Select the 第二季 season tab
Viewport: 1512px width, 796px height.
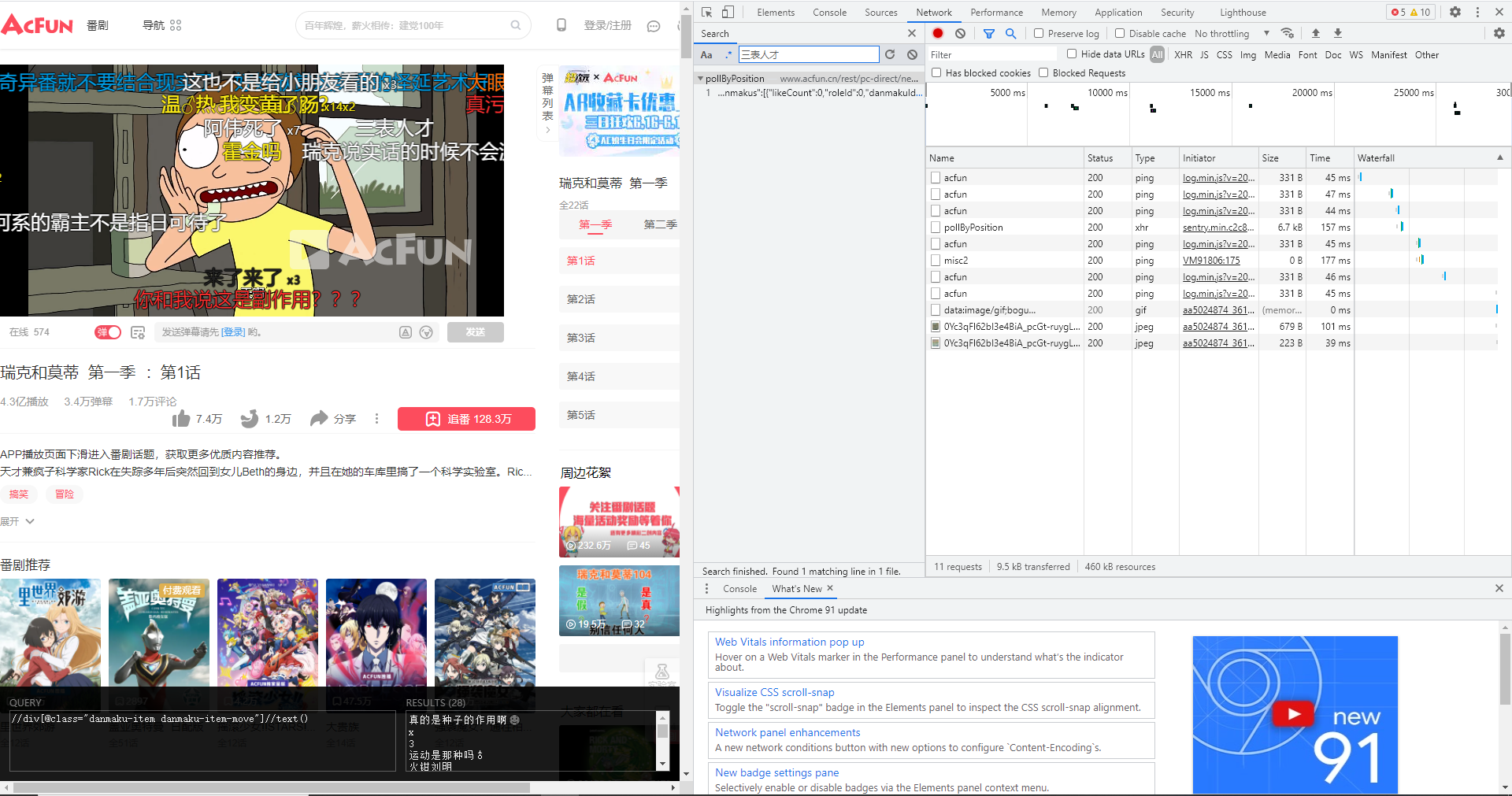click(x=660, y=224)
